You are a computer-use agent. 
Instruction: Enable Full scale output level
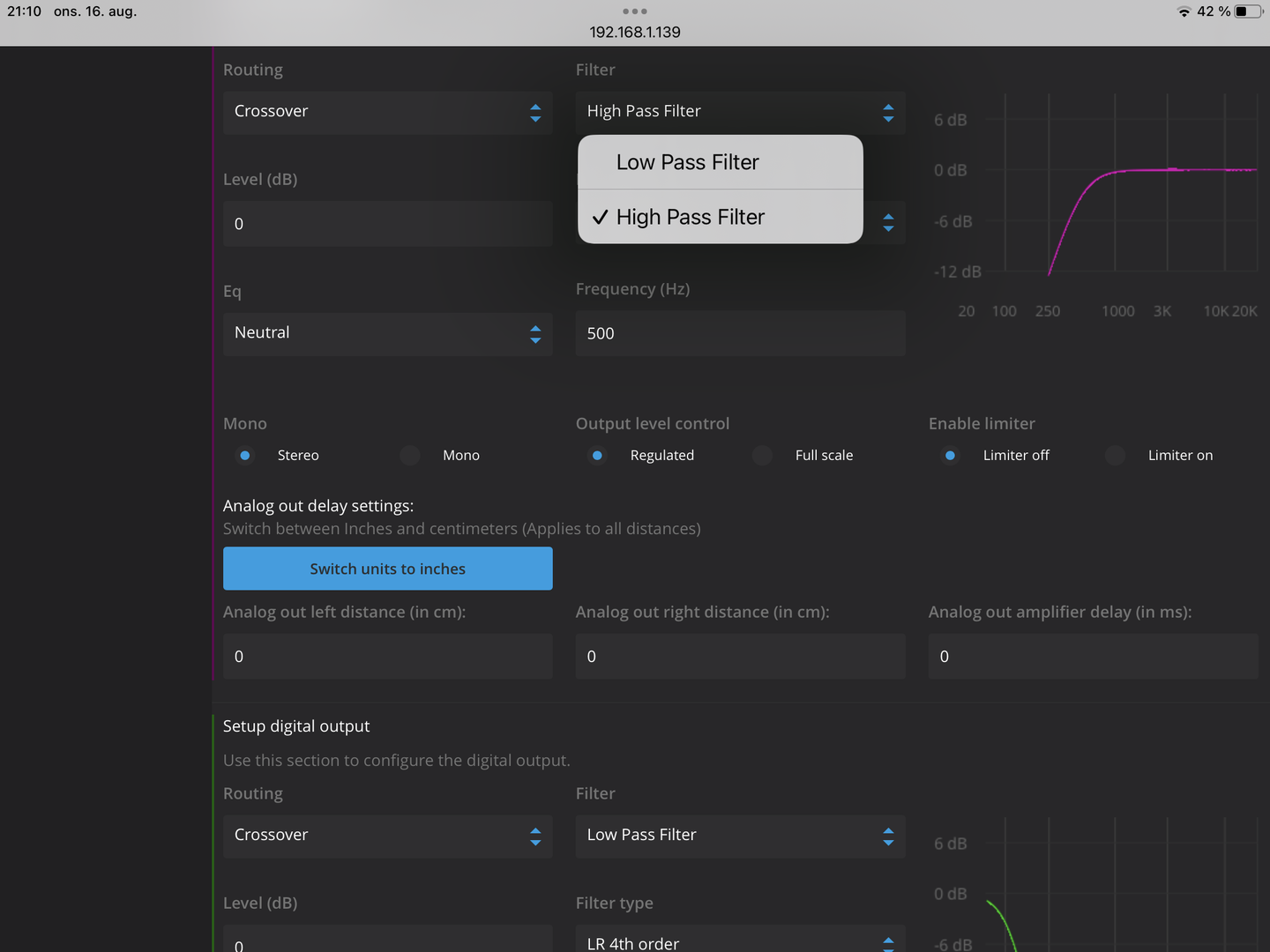[x=763, y=456]
